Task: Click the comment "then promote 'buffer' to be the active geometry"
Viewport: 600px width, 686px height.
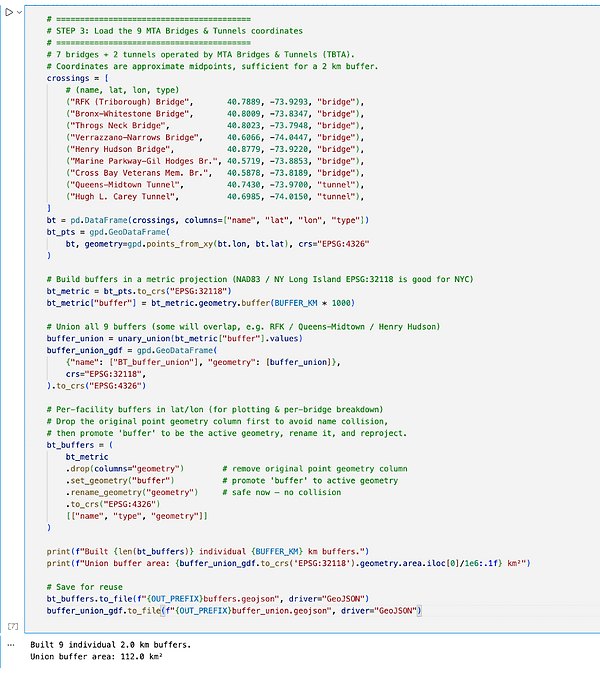Action: pyautogui.click(x=227, y=433)
